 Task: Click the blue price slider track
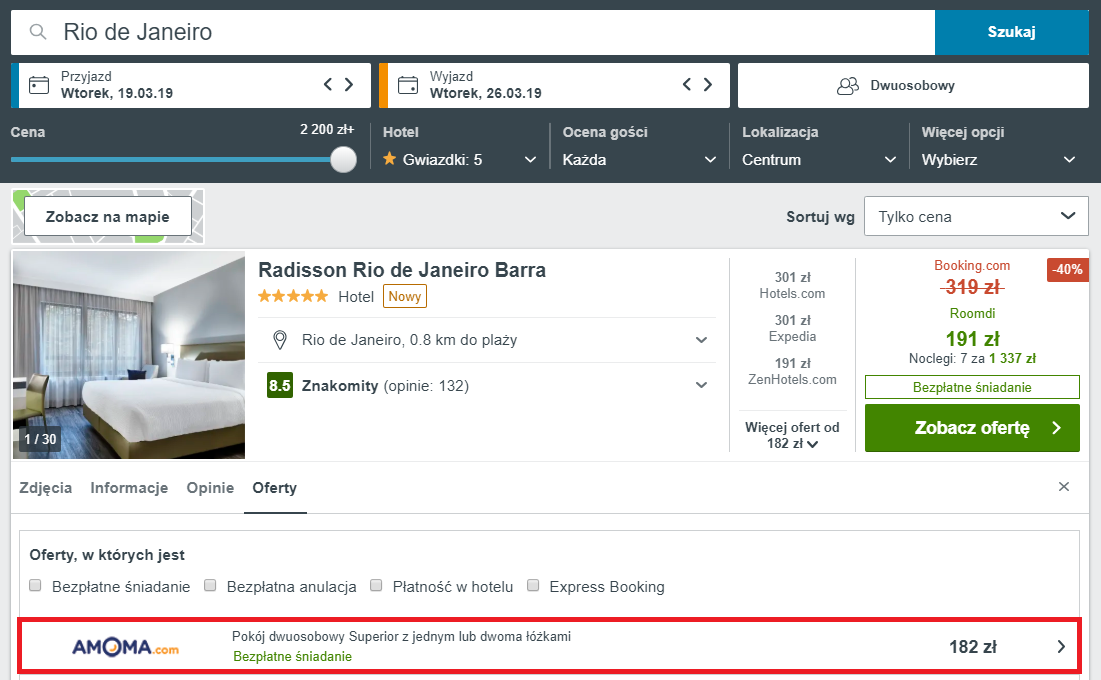(171, 159)
